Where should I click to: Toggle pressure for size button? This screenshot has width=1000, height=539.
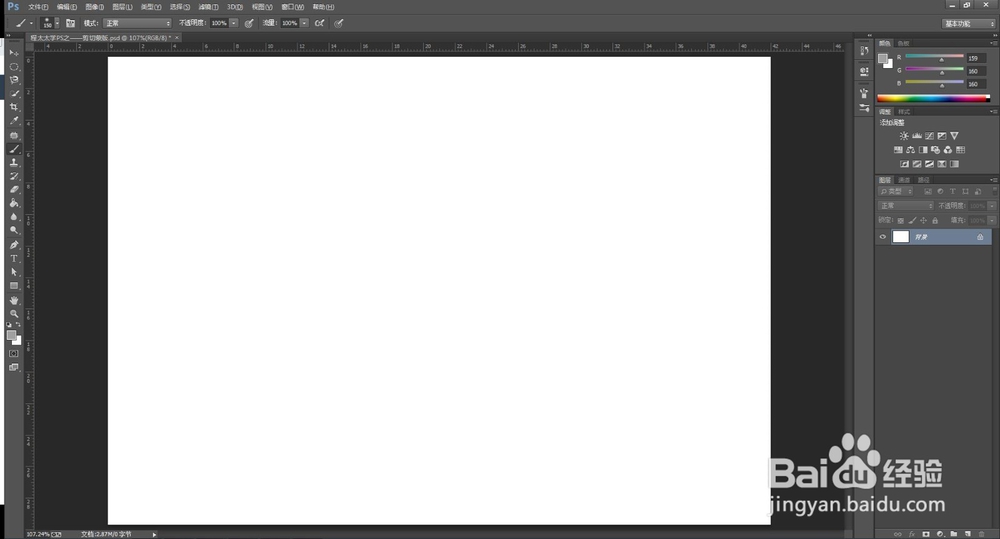[339, 23]
